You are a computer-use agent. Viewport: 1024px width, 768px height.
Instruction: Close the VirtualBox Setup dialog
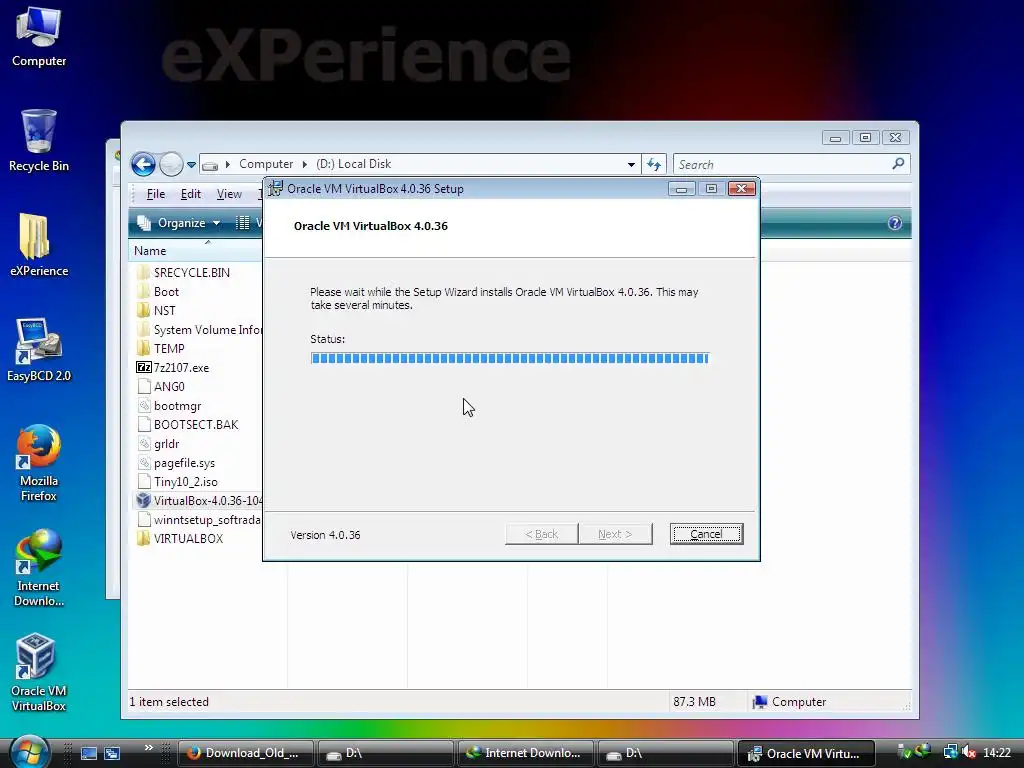tap(741, 189)
